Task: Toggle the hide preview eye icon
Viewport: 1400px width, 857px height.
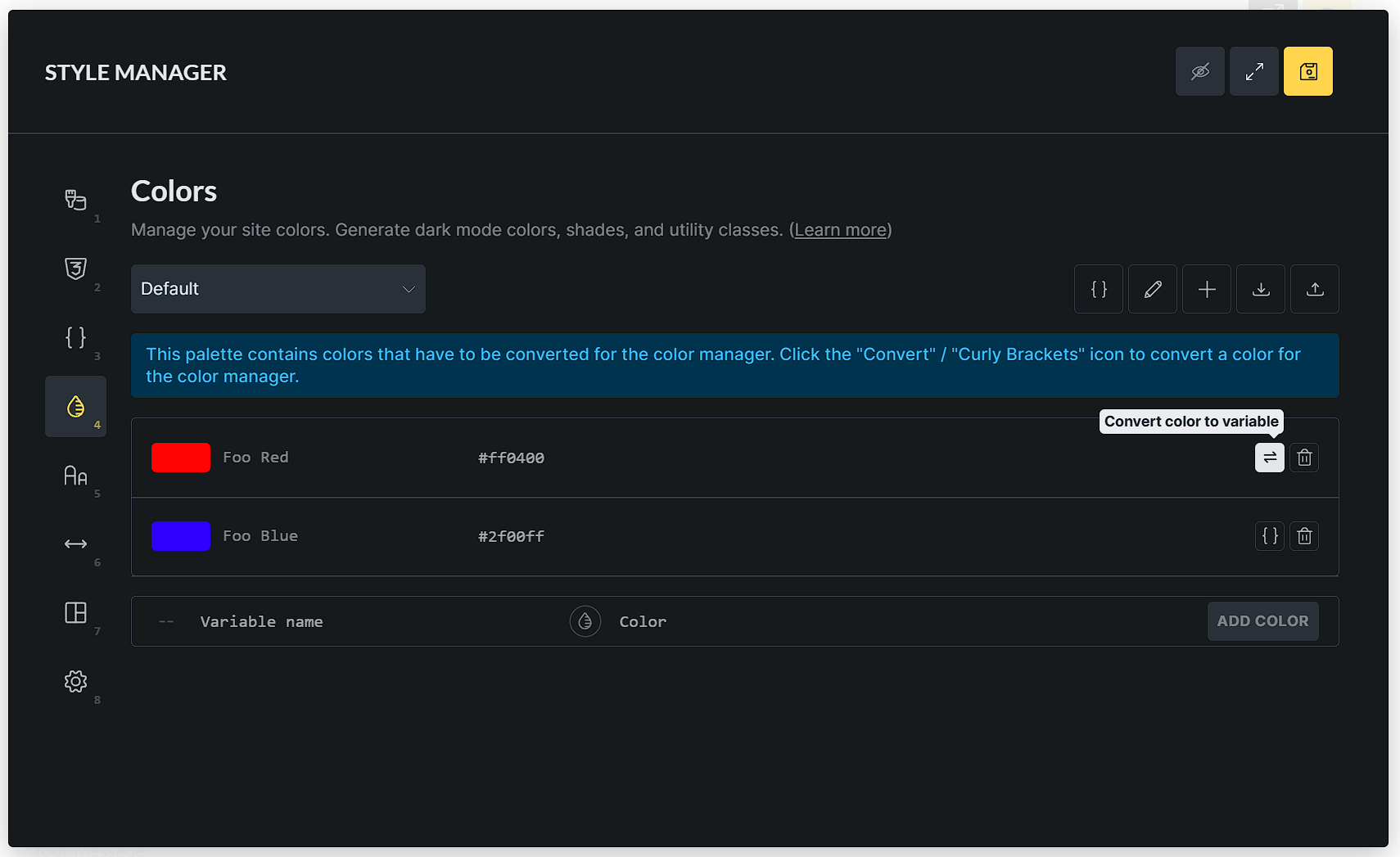Action: click(1199, 71)
